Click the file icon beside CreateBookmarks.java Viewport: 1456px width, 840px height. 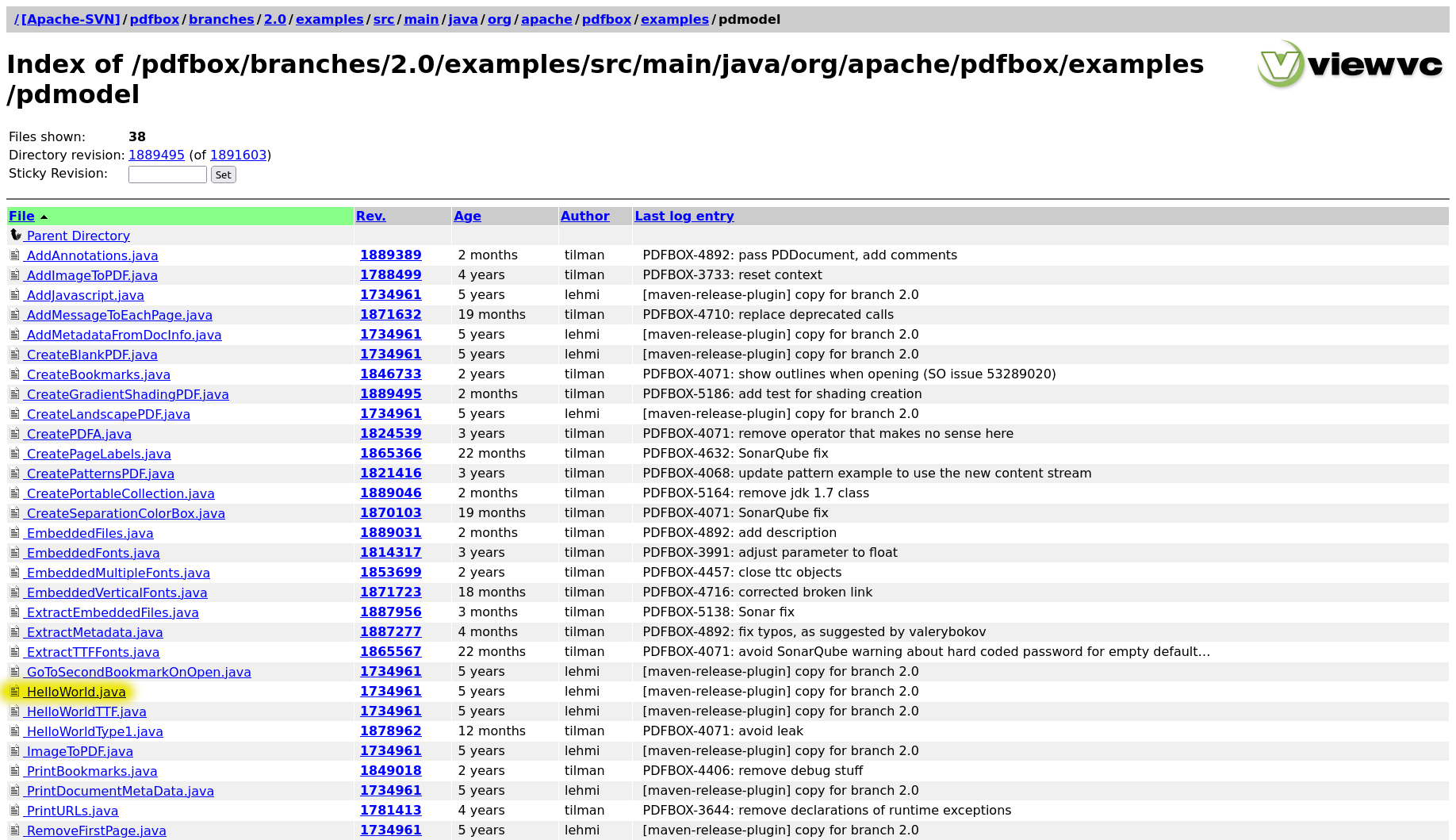pyautogui.click(x=15, y=374)
